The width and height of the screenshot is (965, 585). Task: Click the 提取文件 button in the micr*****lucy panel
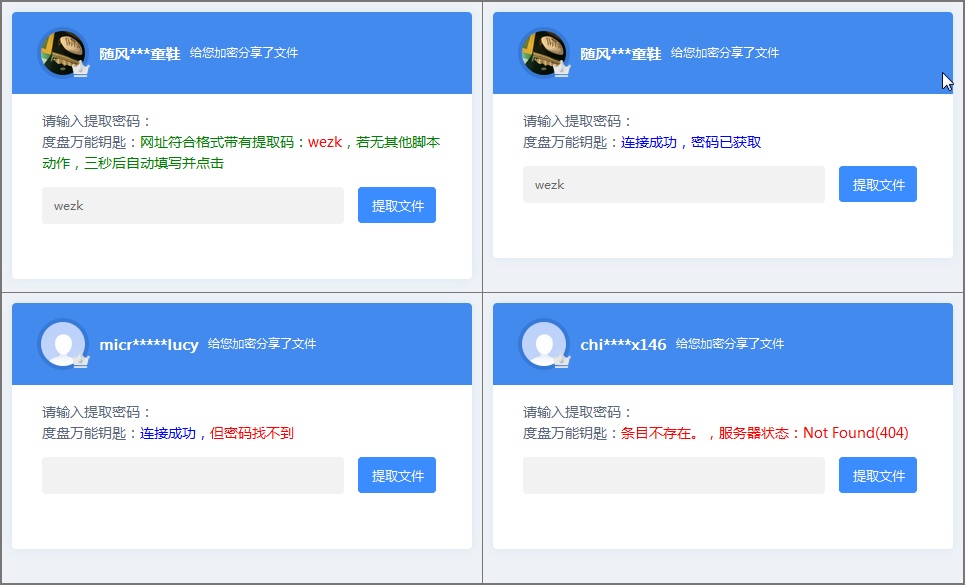point(397,475)
